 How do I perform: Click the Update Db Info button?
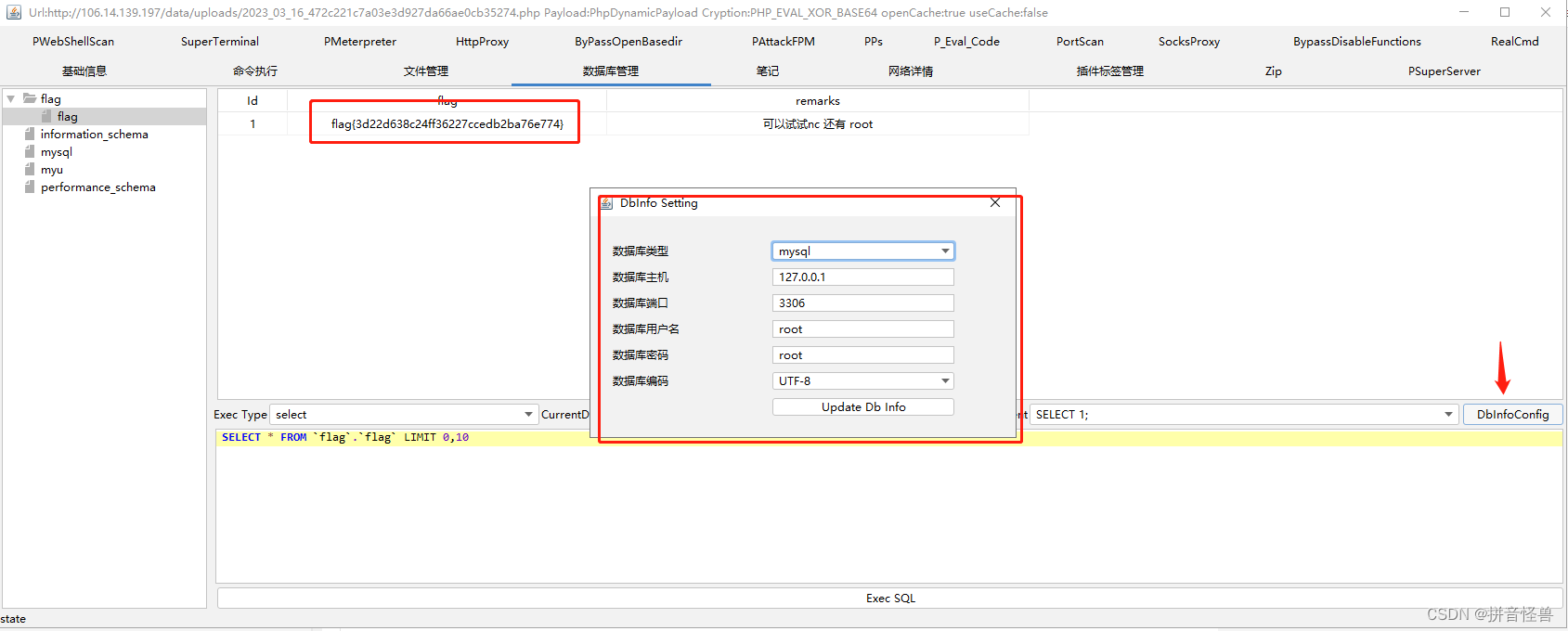coord(863,407)
